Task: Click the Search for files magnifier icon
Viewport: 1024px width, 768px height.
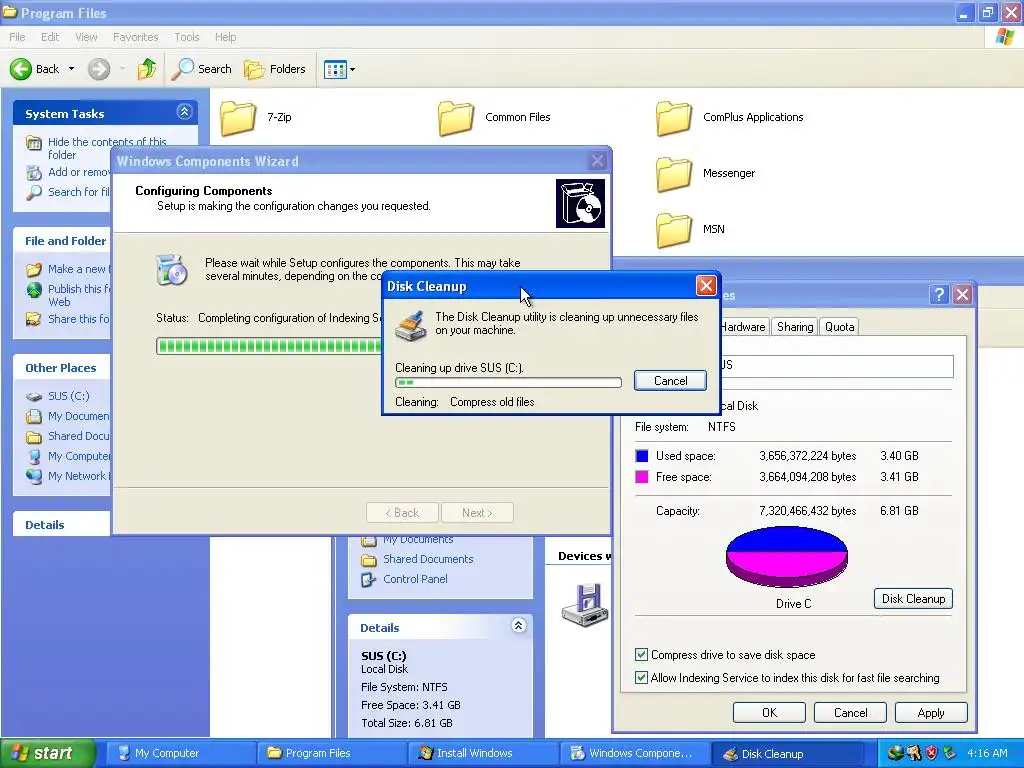Action: pos(34,192)
